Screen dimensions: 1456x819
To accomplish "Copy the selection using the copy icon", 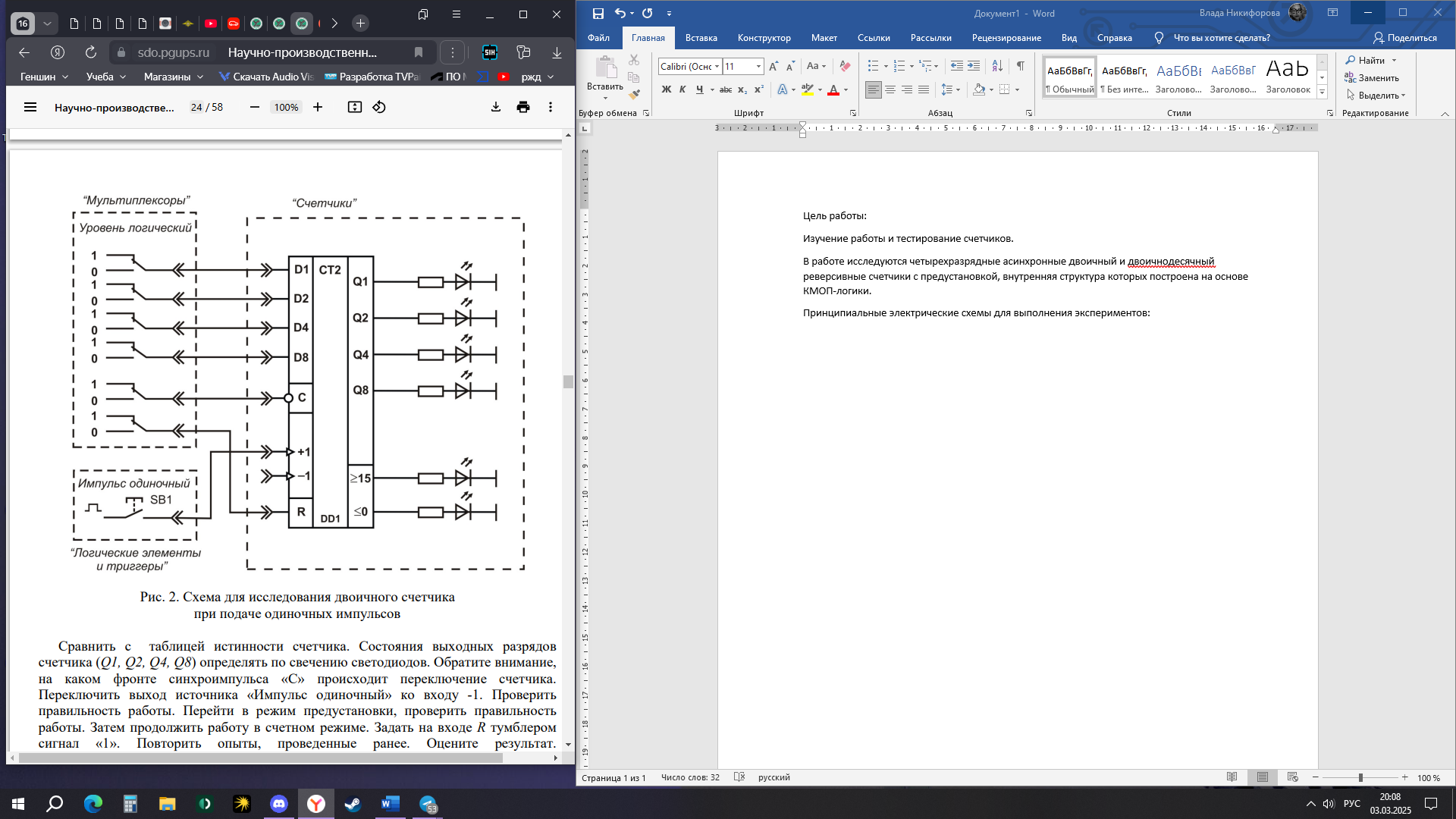I will pyautogui.click(x=634, y=77).
